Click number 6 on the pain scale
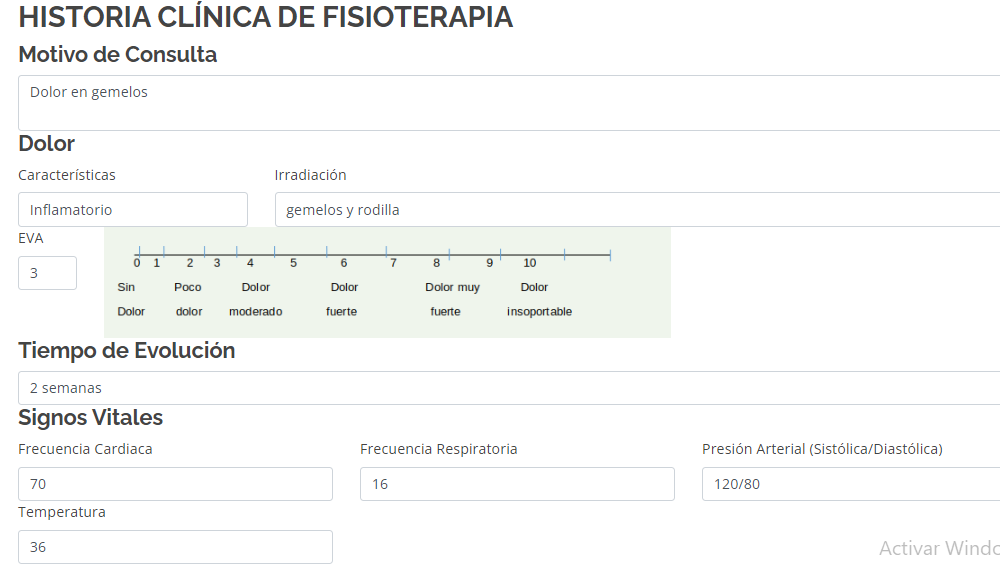 coord(343,263)
